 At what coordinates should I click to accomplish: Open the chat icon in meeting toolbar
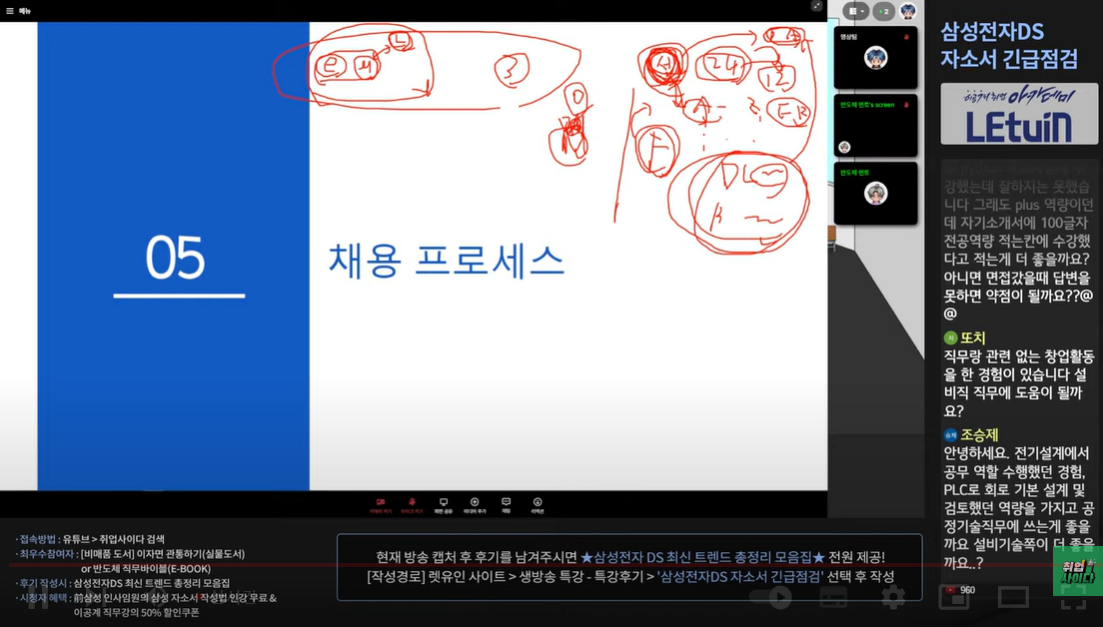click(x=506, y=504)
